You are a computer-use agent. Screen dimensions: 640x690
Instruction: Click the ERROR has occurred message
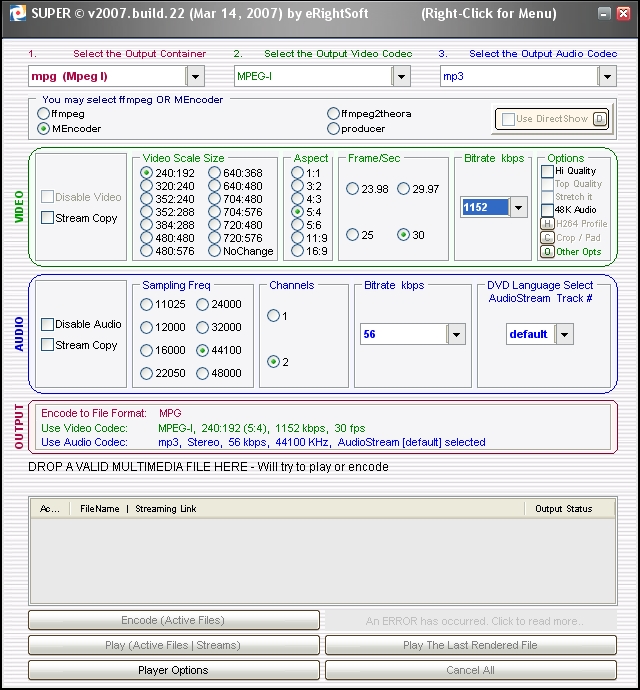(x=471, y=620)
